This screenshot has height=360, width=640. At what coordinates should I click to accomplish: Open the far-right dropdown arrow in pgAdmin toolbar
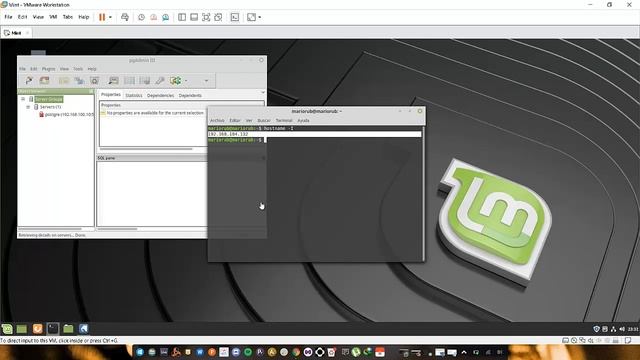pos(207,81)
